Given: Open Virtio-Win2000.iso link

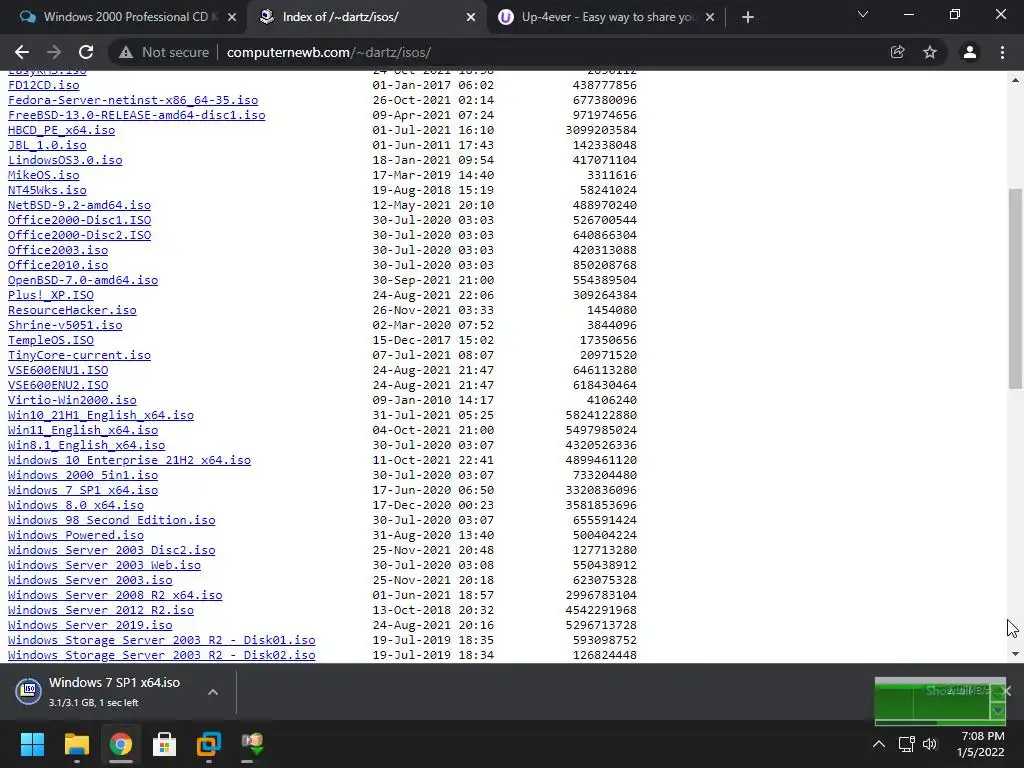Looking at the screenshot, I should pos(72,400).
